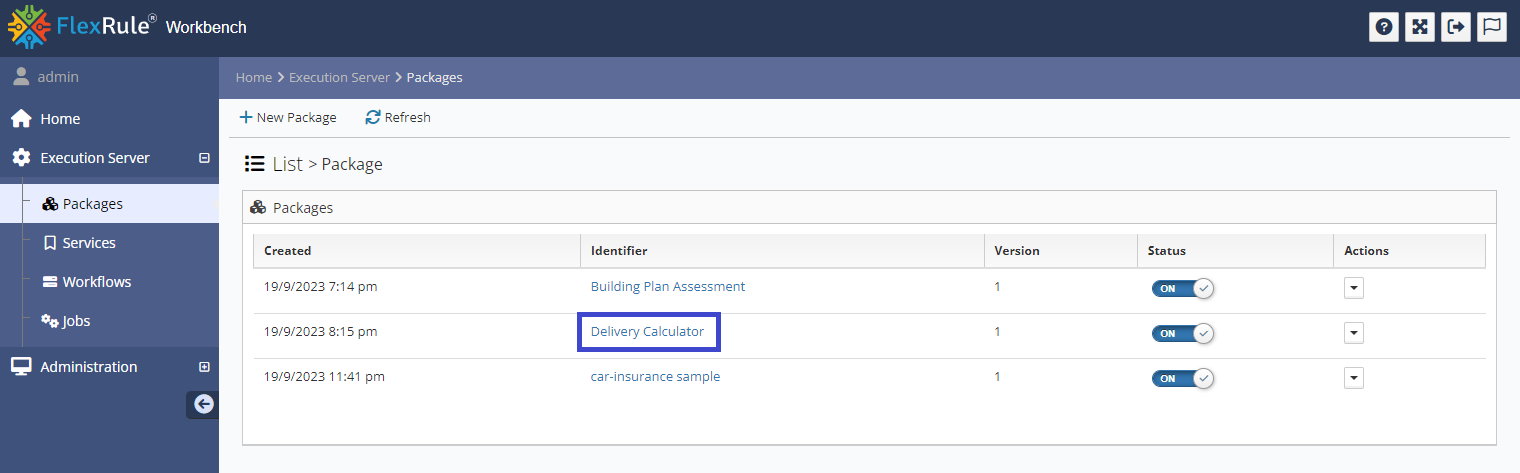
Task: Click the Workbench title text
Action: 206,27
